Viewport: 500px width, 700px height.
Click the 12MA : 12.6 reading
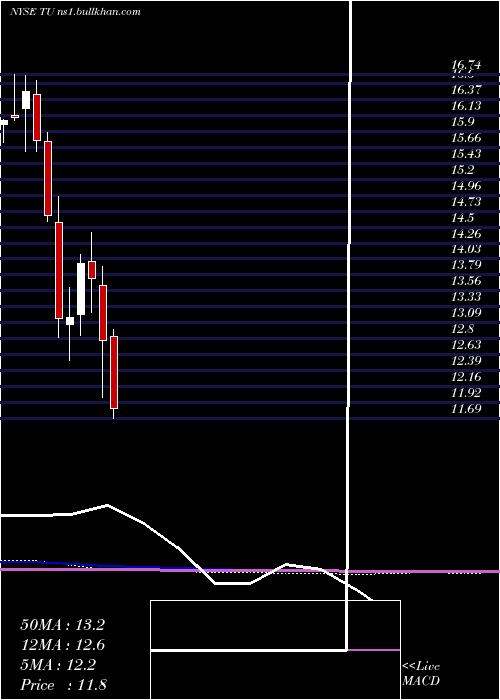click(62, 645)
